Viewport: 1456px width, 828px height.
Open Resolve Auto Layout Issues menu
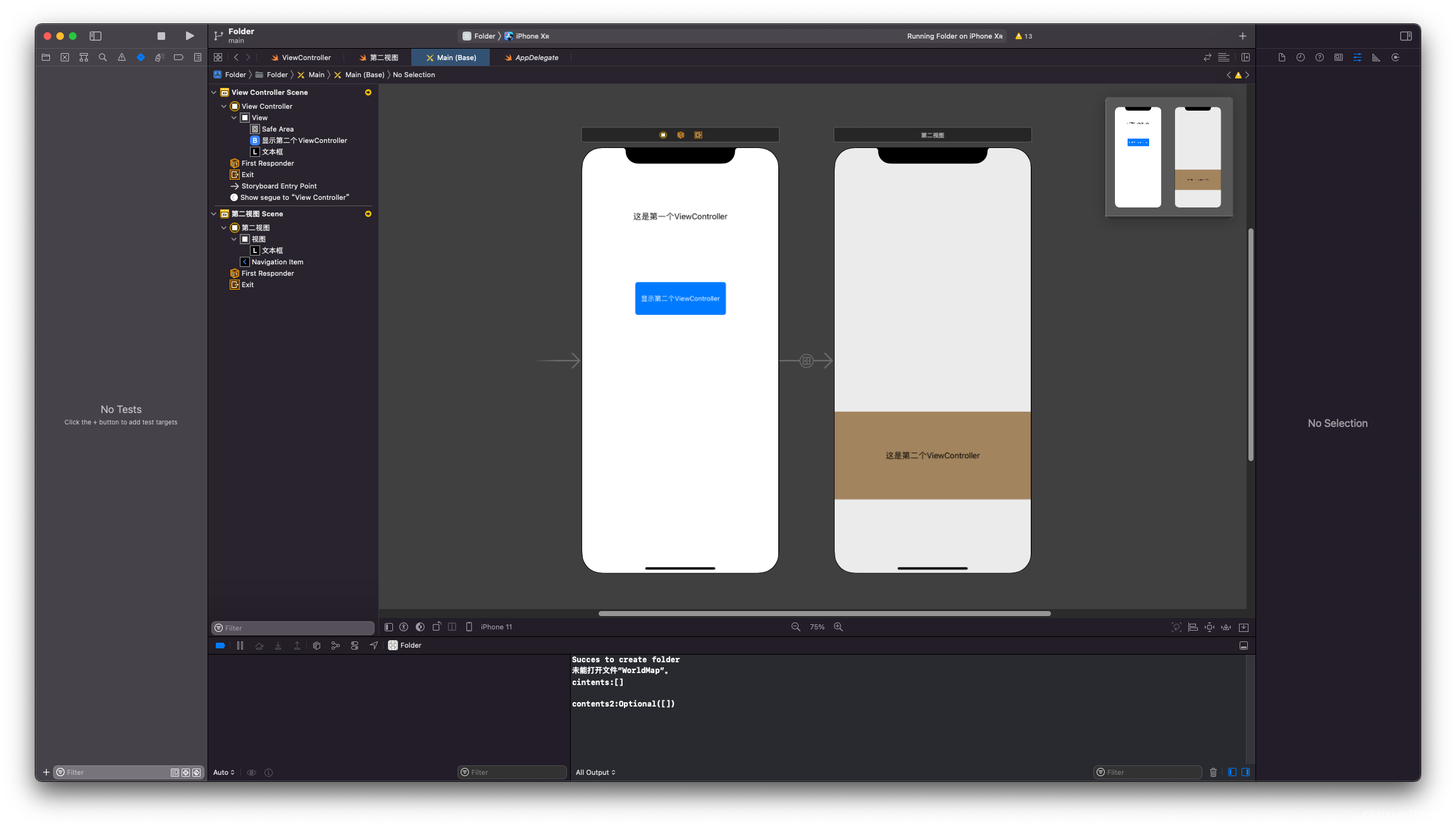[1226, 627]
